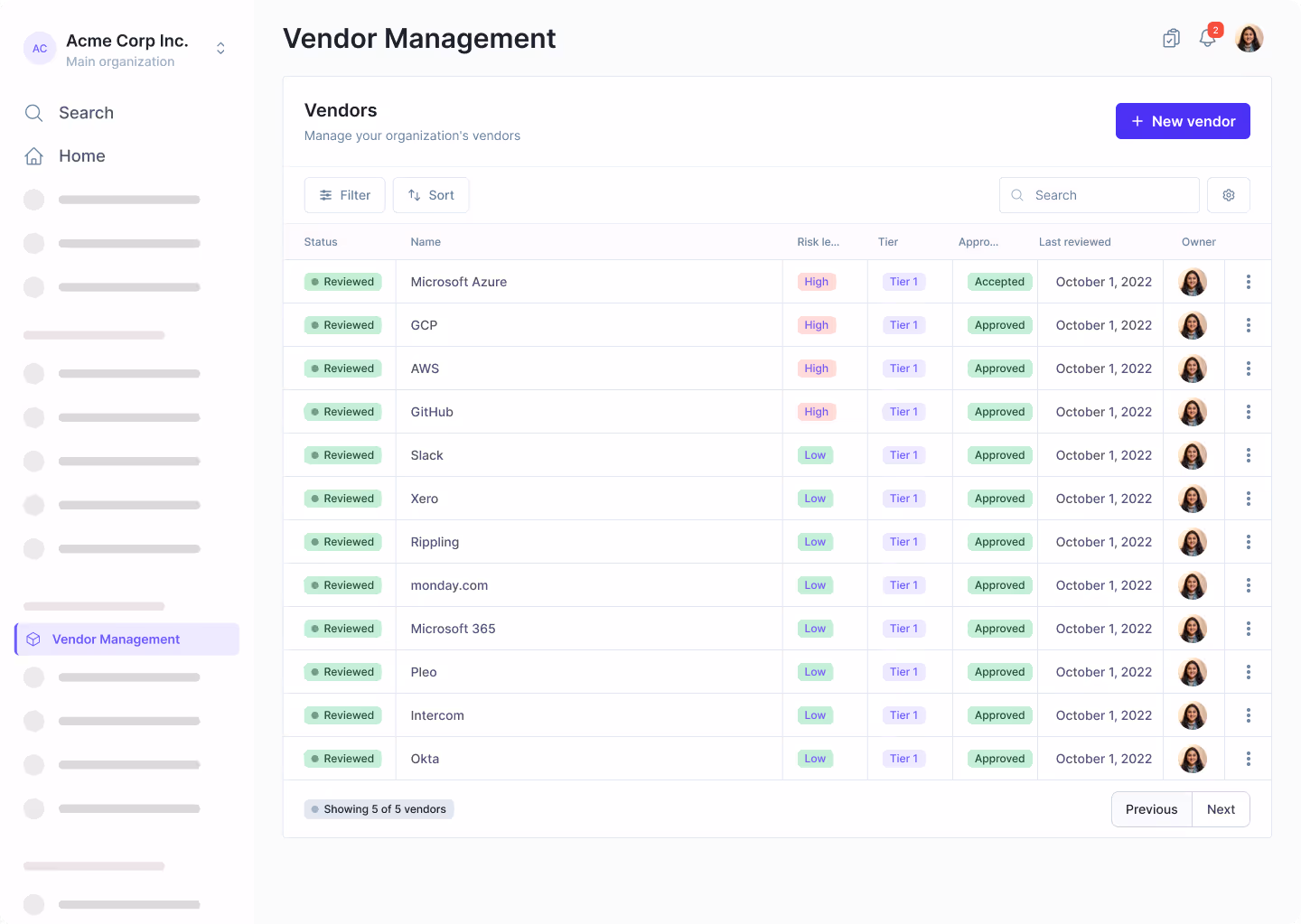The image size is (1301, 924).
Task: Click owner avatar in Slack row
Action: click(1193, 455)
